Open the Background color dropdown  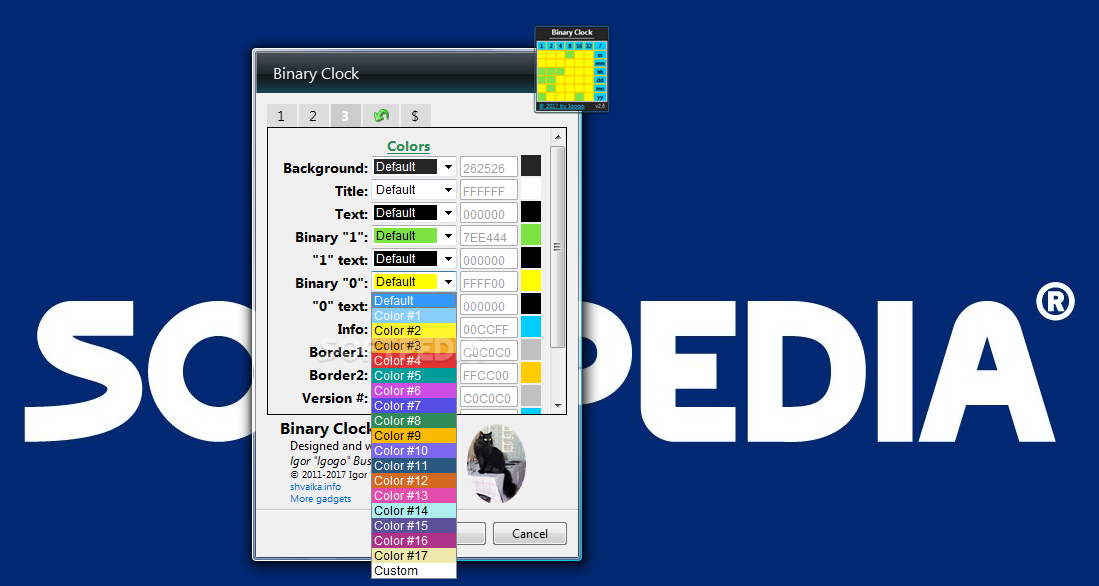click(414, 167)
